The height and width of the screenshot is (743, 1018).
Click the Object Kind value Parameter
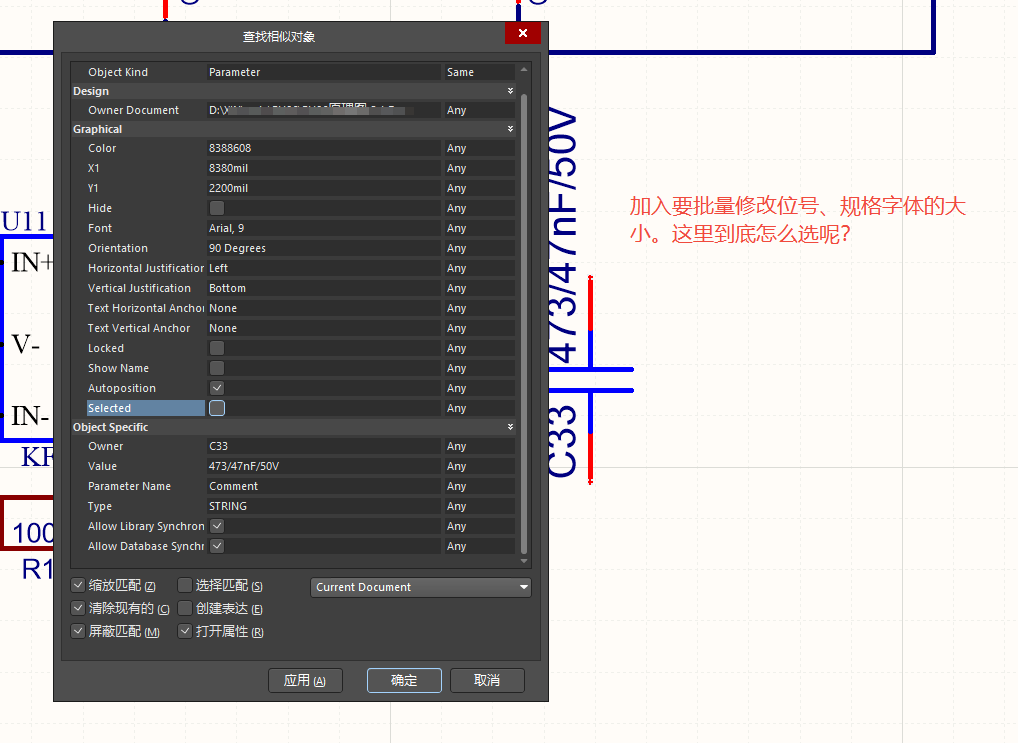pos(323,72)
